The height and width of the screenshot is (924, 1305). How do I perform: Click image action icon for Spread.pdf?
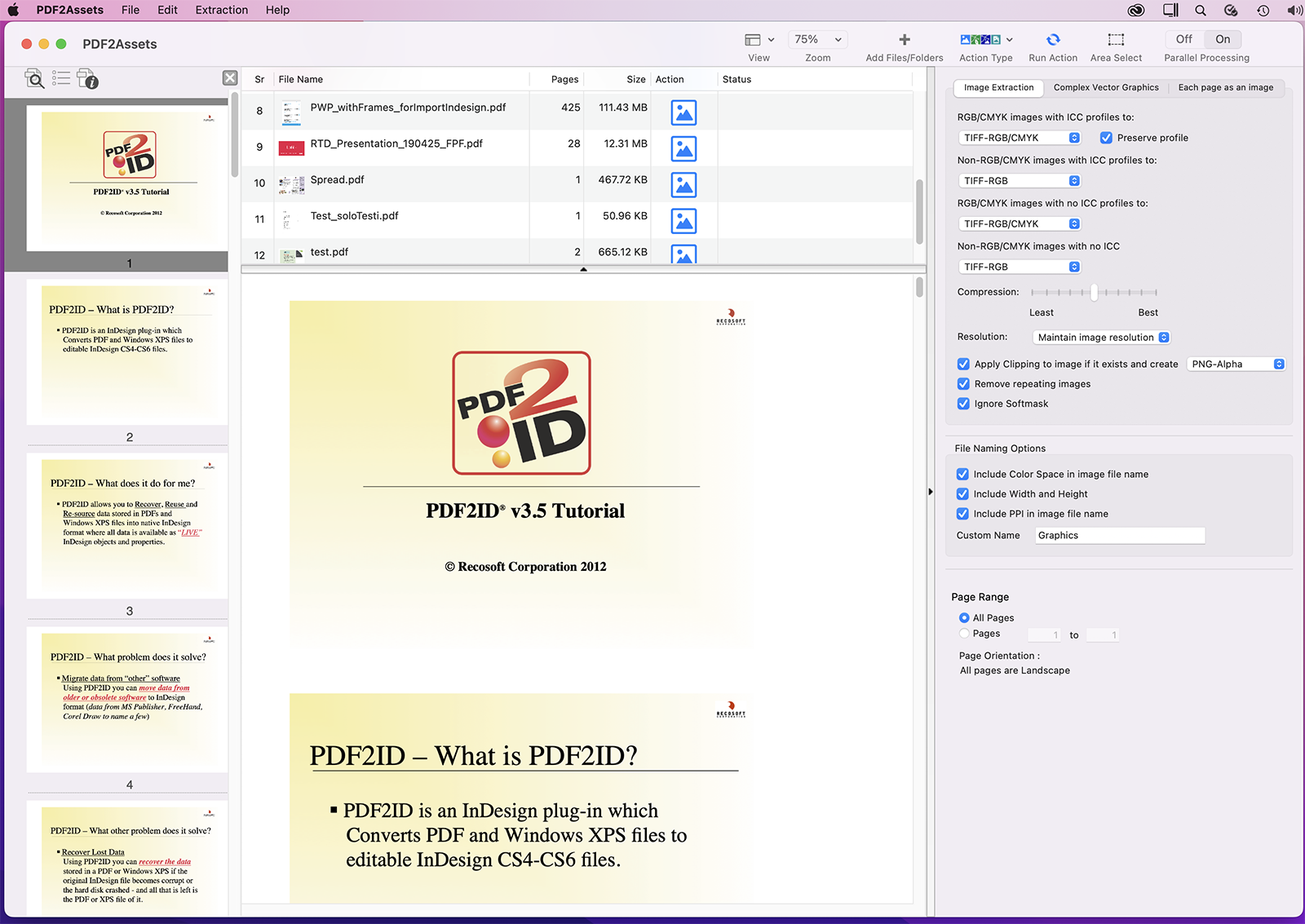pyautogui.click(x=683, y=184)
